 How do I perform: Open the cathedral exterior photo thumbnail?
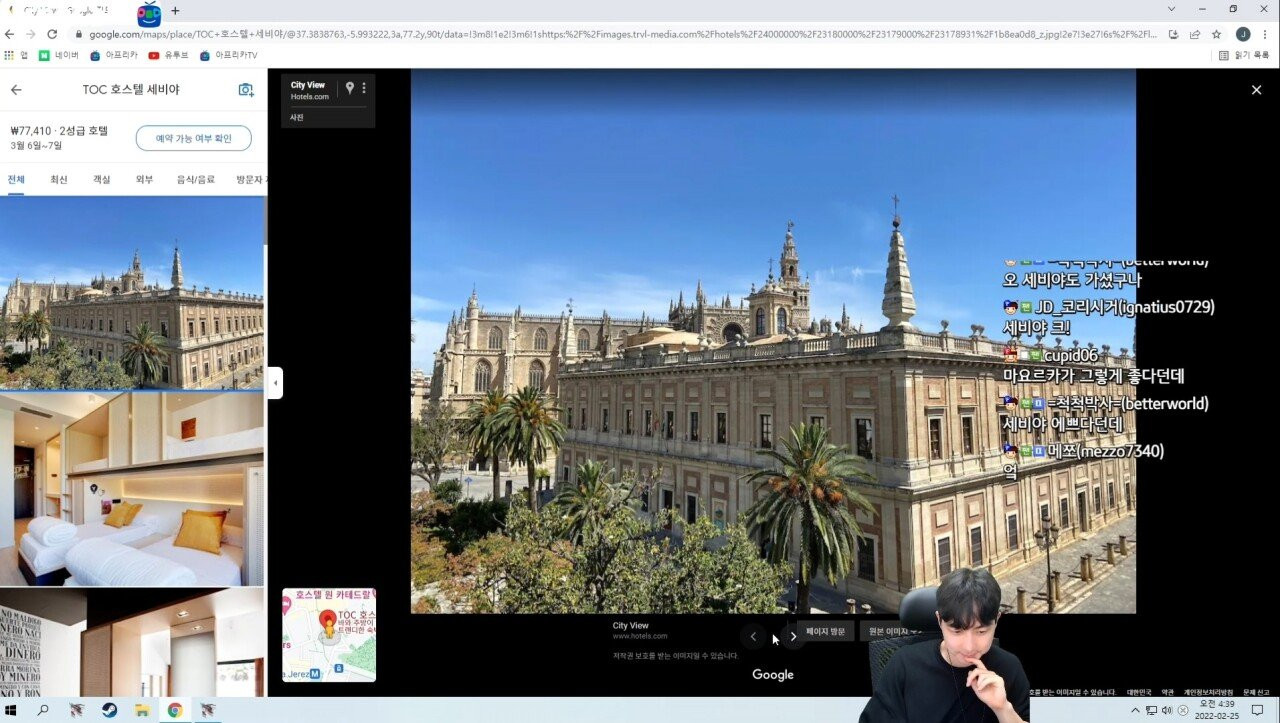pos(132,292)
